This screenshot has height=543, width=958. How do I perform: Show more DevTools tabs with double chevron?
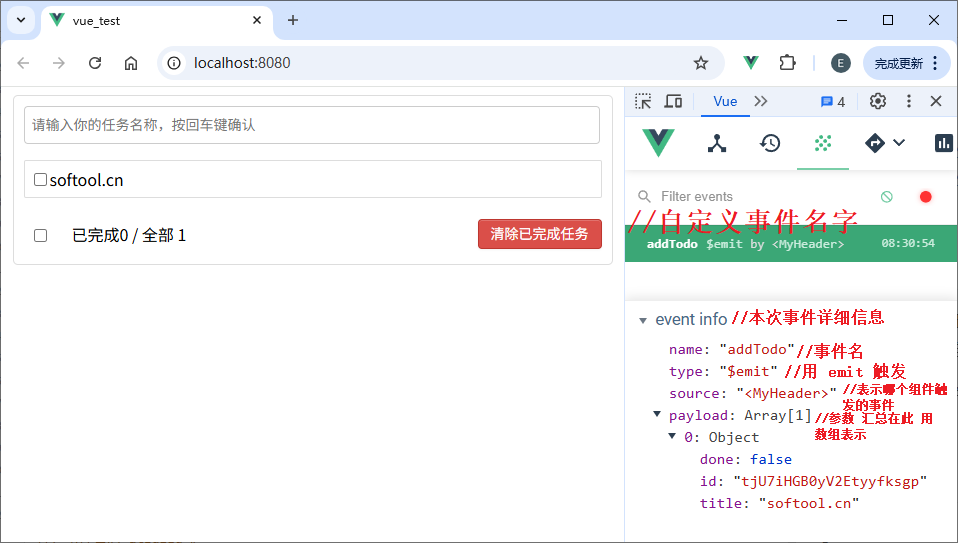pos(761,101)
